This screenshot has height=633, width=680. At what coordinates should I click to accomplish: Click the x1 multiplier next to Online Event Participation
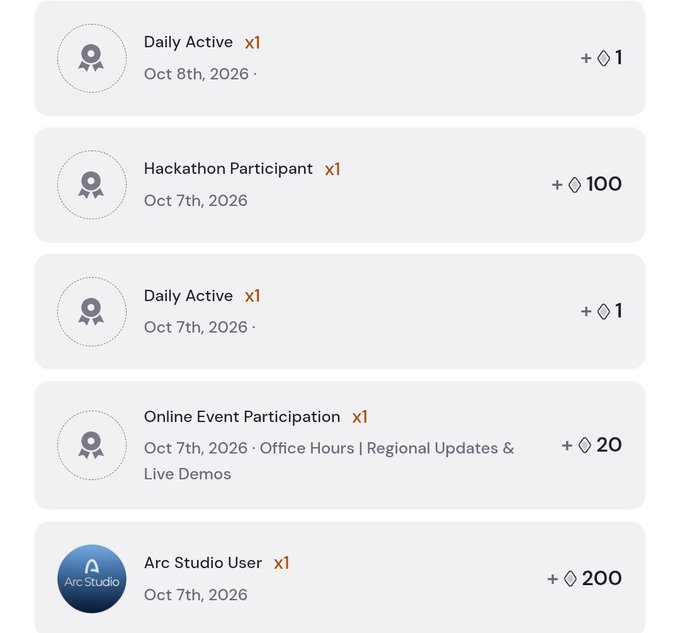[360, 418]
